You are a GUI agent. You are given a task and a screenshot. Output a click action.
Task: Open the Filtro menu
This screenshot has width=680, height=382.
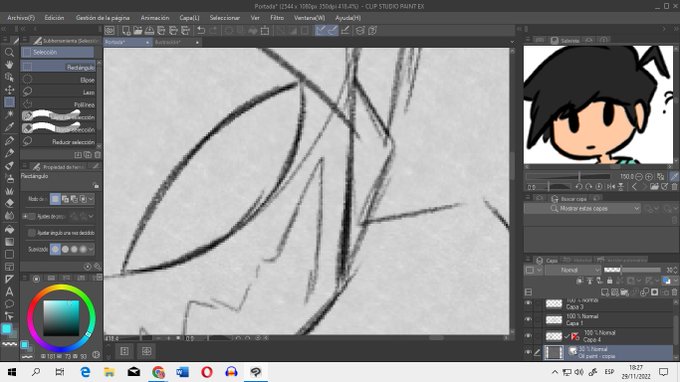(x=277, y=18)
